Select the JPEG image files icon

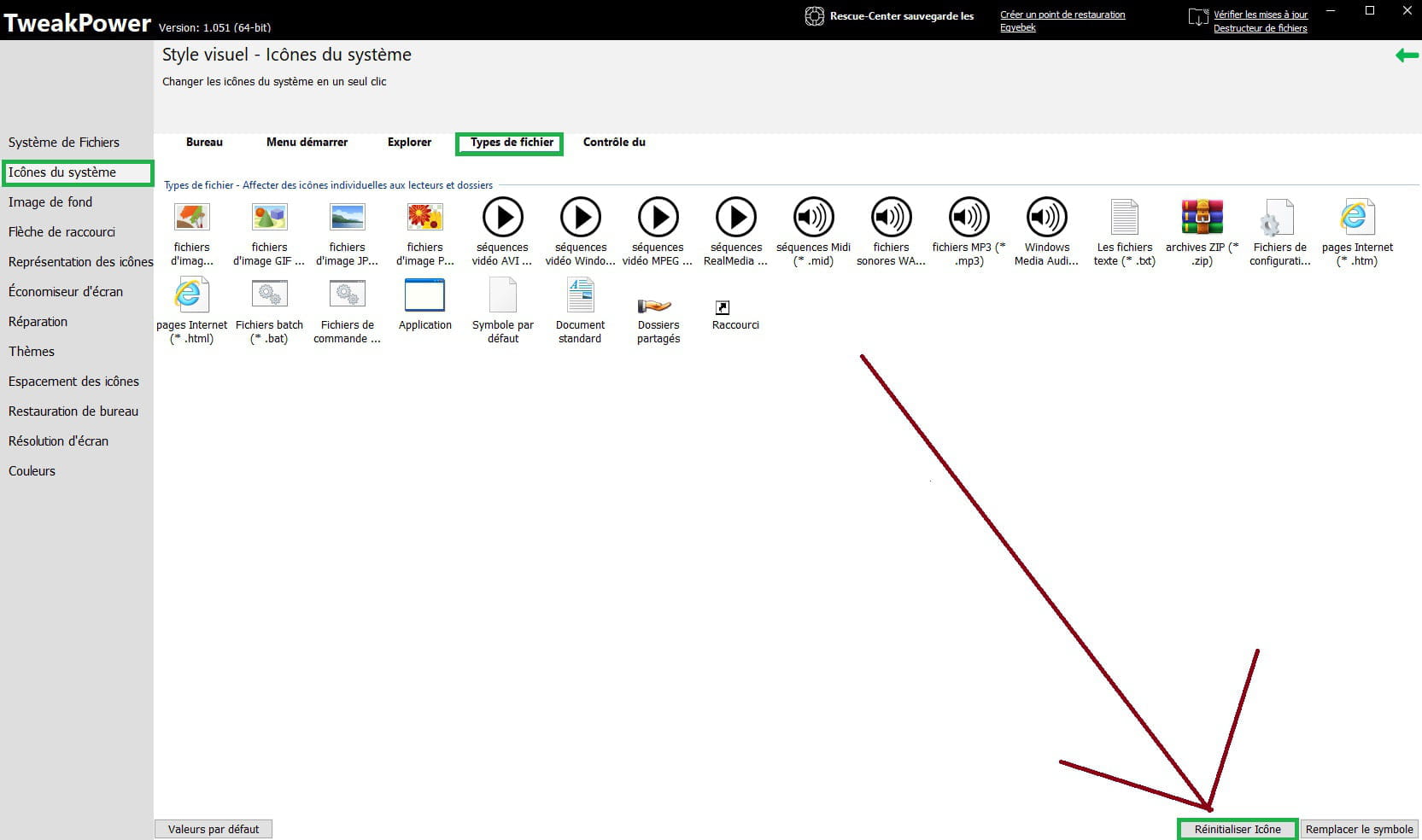pos(347,218)
